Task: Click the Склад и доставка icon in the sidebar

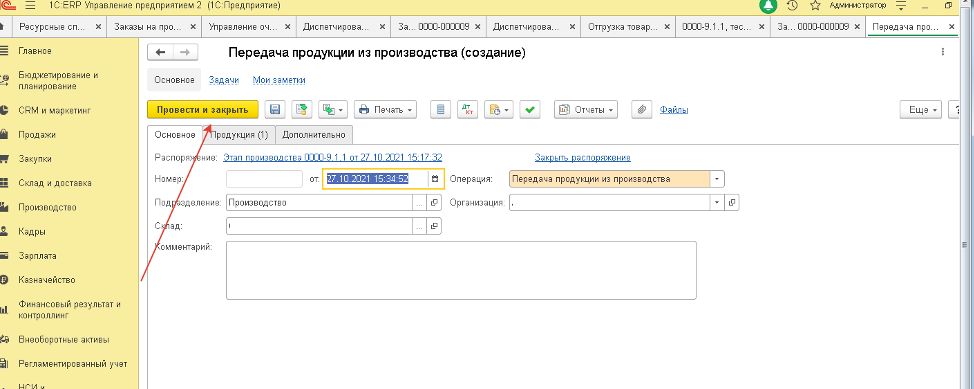Action: (x=4, y=183)
